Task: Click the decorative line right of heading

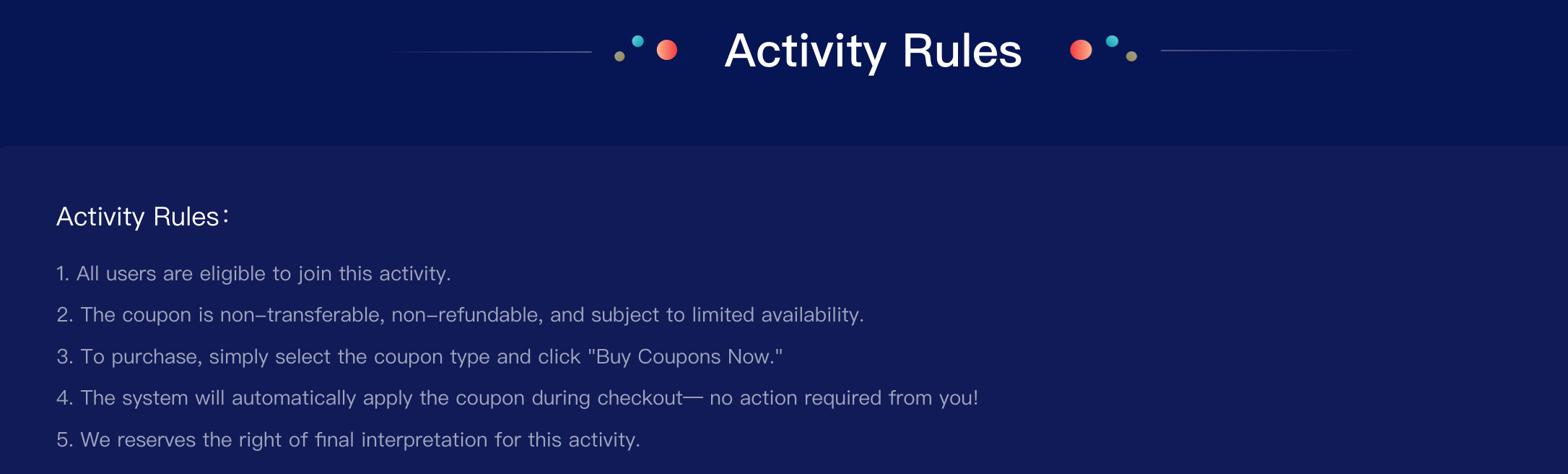Action: tap(1260, 51)
